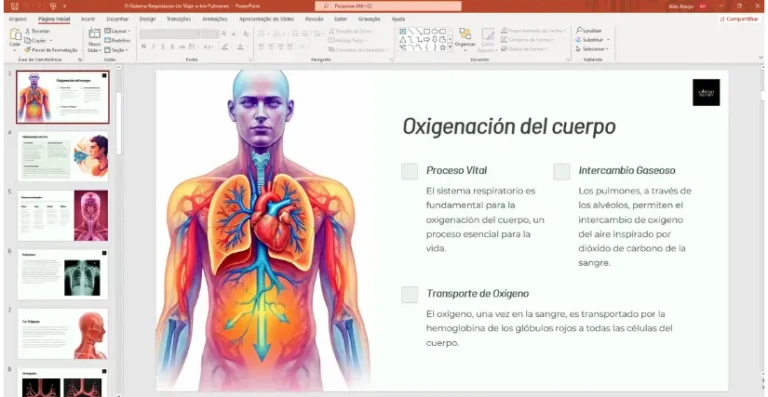
Task: Click the Compartilhar button
Action: 739,19
